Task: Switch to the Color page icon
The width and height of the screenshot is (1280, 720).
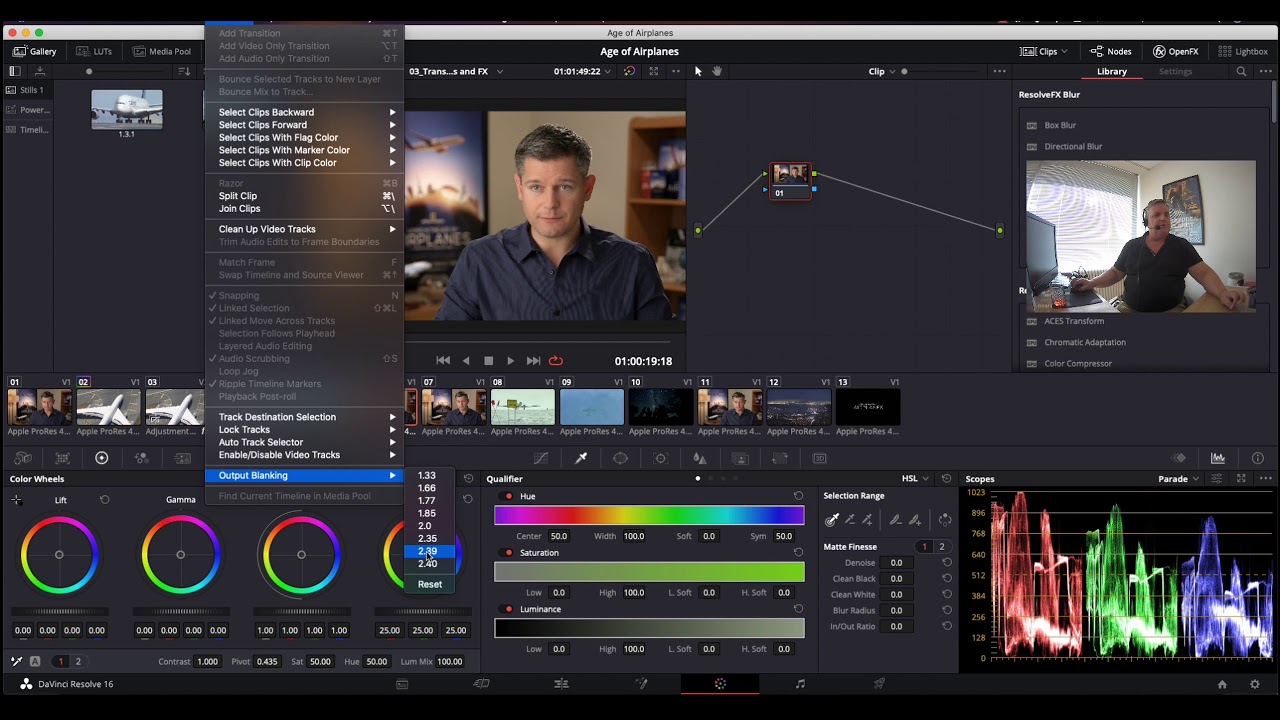Action: click(x=720, y=684)
